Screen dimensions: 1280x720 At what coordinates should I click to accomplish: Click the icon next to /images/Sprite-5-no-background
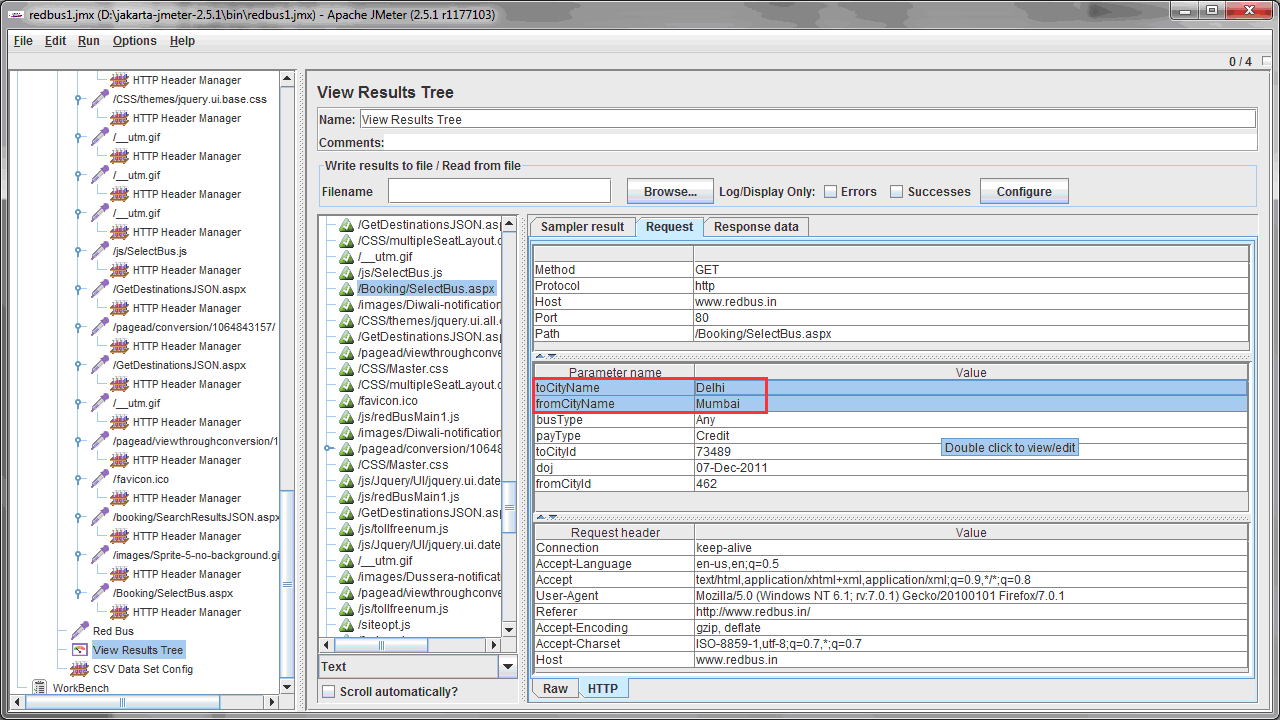click(x=99, y=555)
